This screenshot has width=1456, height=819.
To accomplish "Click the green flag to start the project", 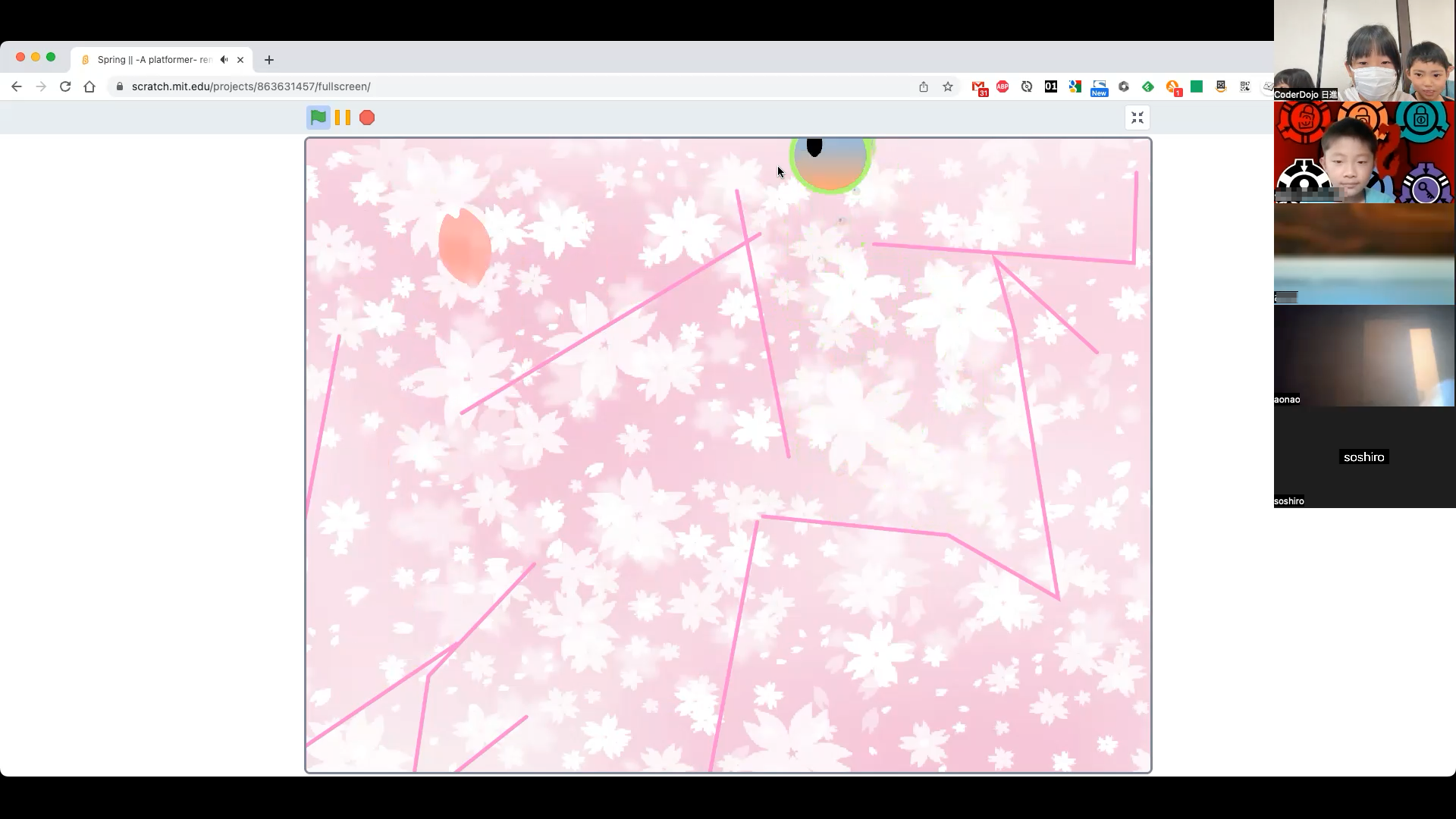I will pos(318,118).
